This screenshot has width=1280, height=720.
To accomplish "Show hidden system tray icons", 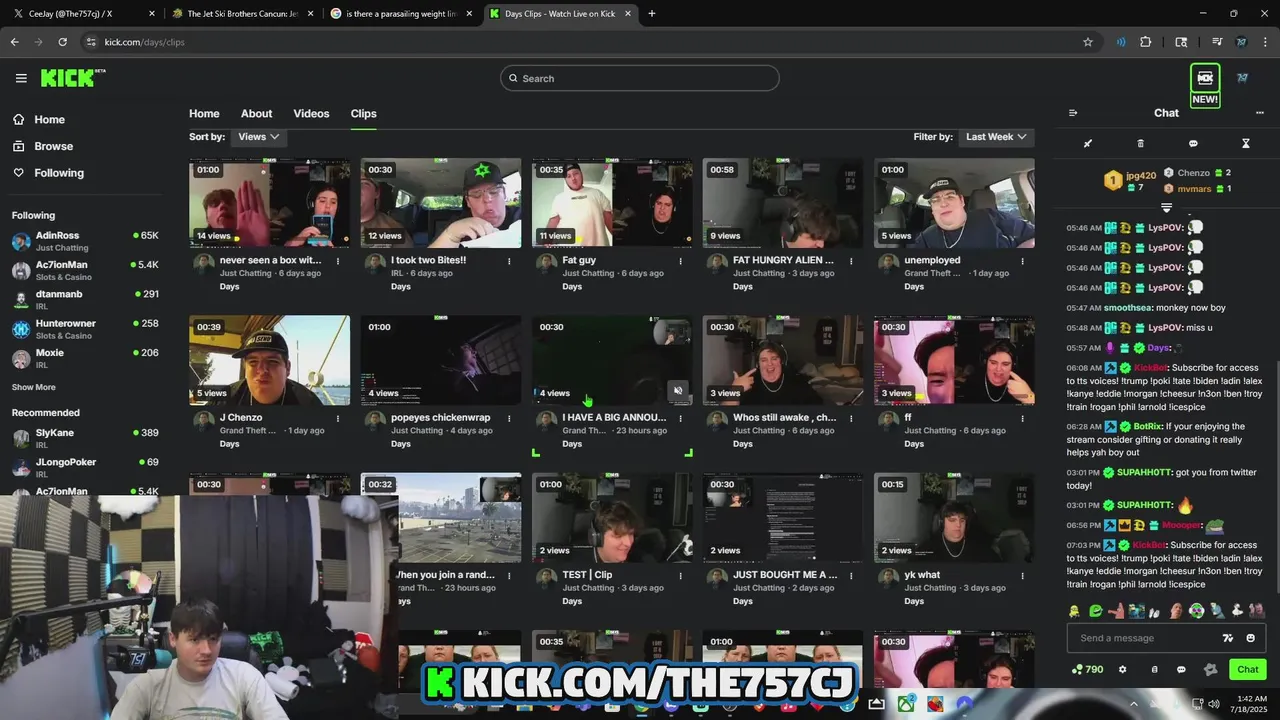I will tap(1134, 704).
